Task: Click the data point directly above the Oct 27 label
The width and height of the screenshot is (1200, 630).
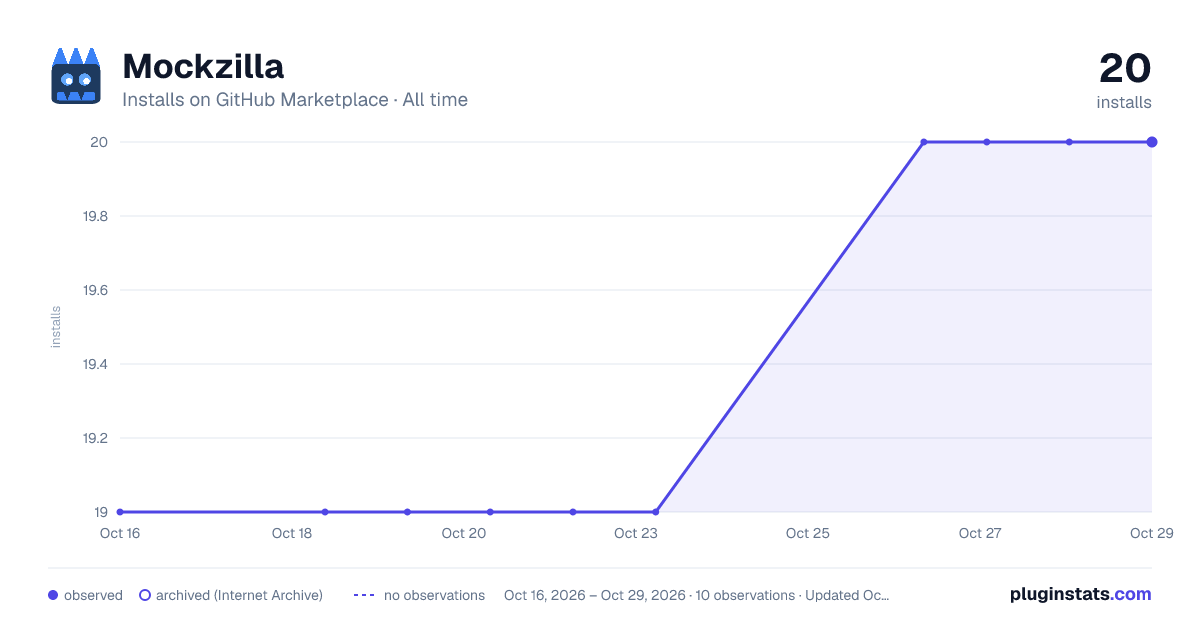Action: [x=987, y=142]
